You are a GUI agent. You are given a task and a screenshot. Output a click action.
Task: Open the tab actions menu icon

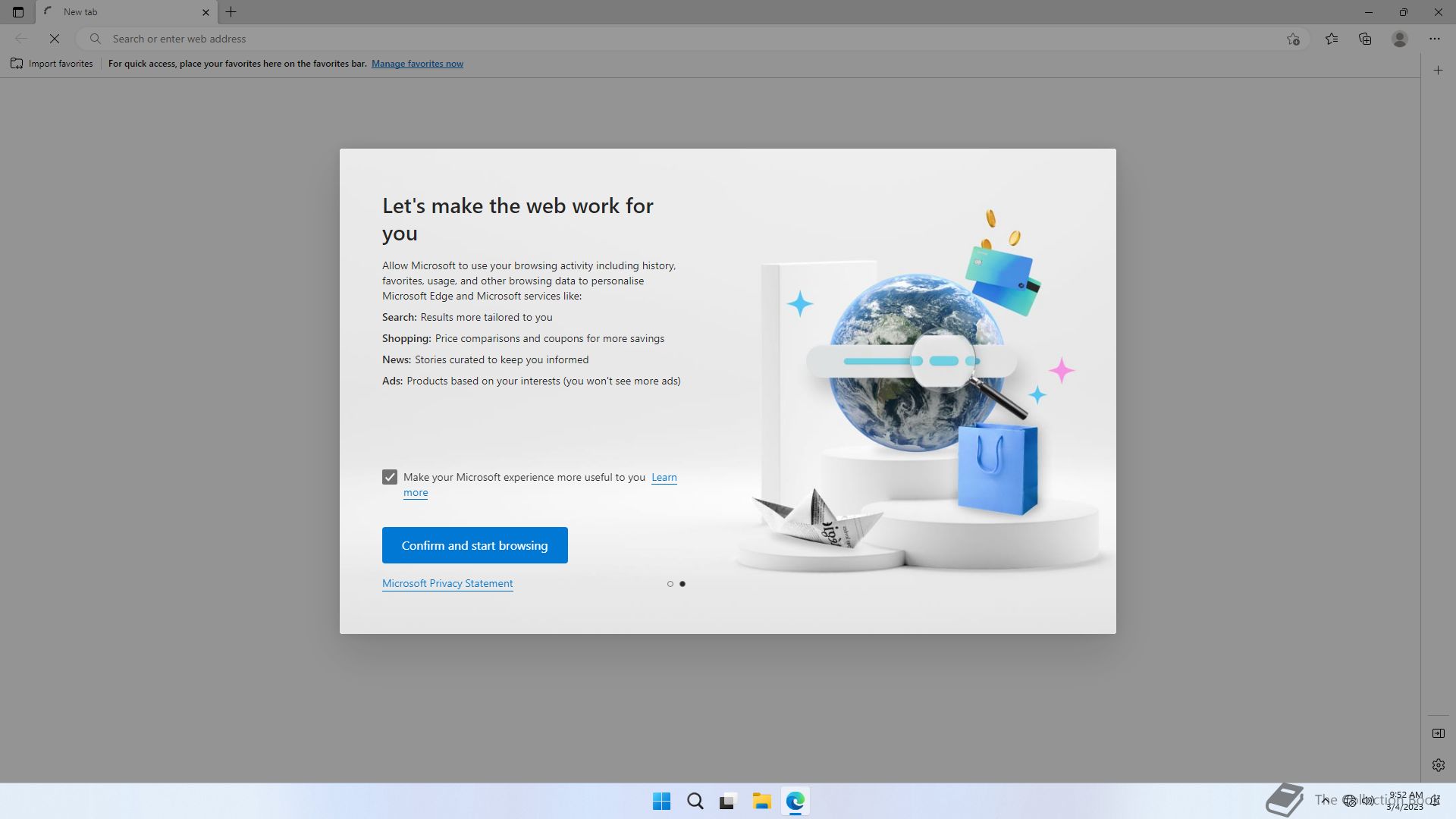point(18,12)
